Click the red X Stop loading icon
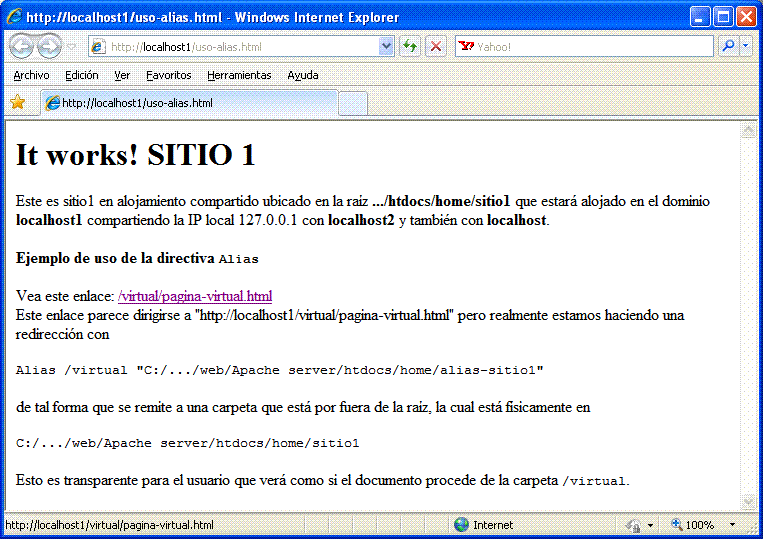763x539 pixels. (436, 47)
